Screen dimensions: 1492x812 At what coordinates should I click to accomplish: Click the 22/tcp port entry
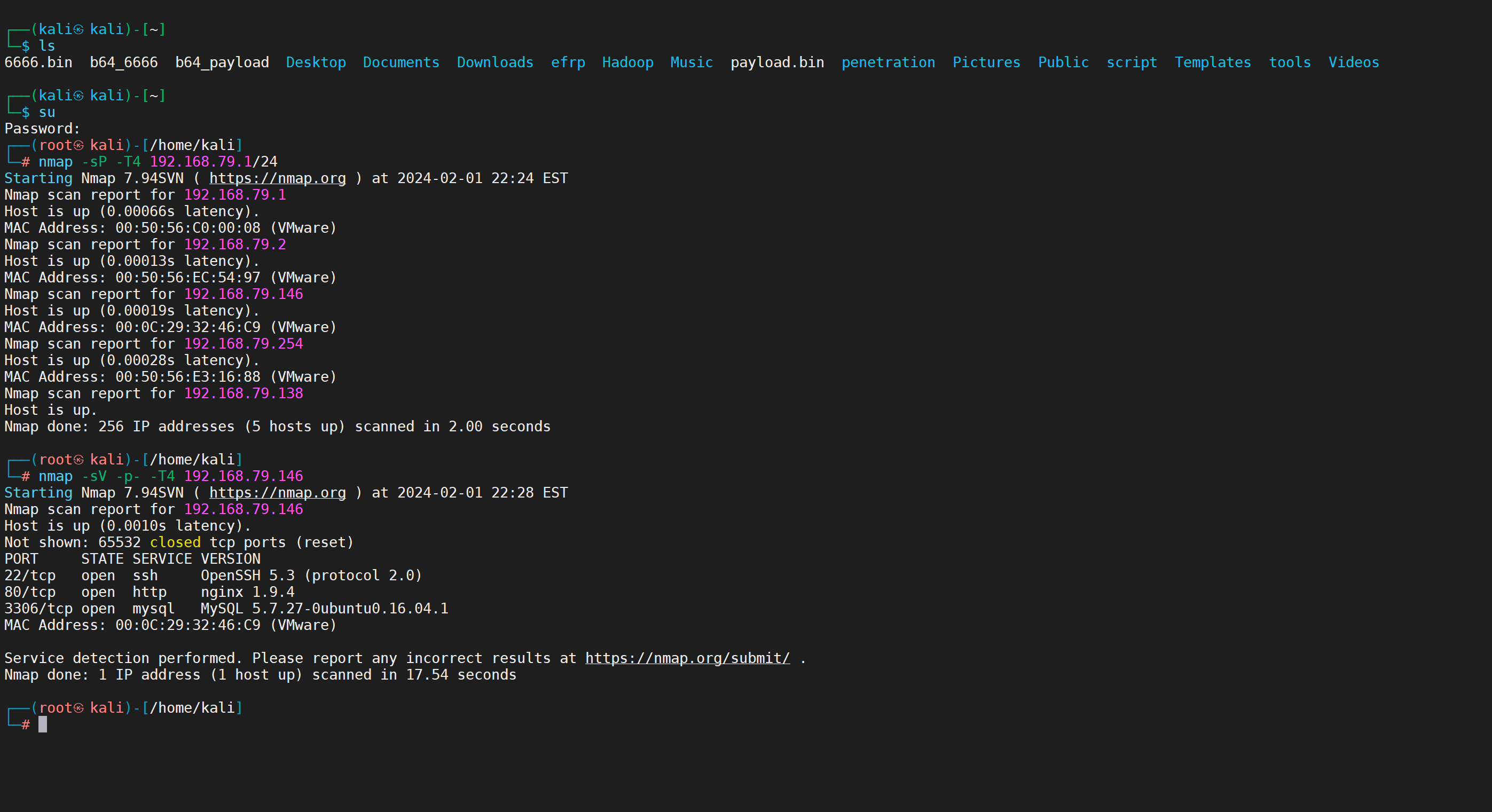[x=29, y=576]
